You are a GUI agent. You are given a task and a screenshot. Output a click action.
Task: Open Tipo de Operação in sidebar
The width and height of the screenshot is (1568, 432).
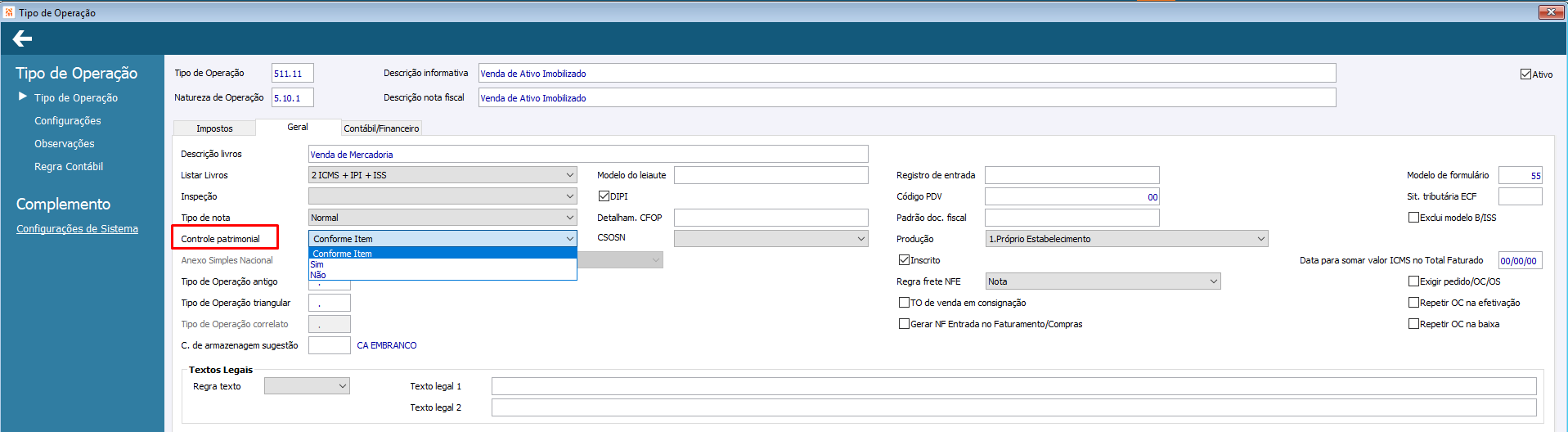76,97
